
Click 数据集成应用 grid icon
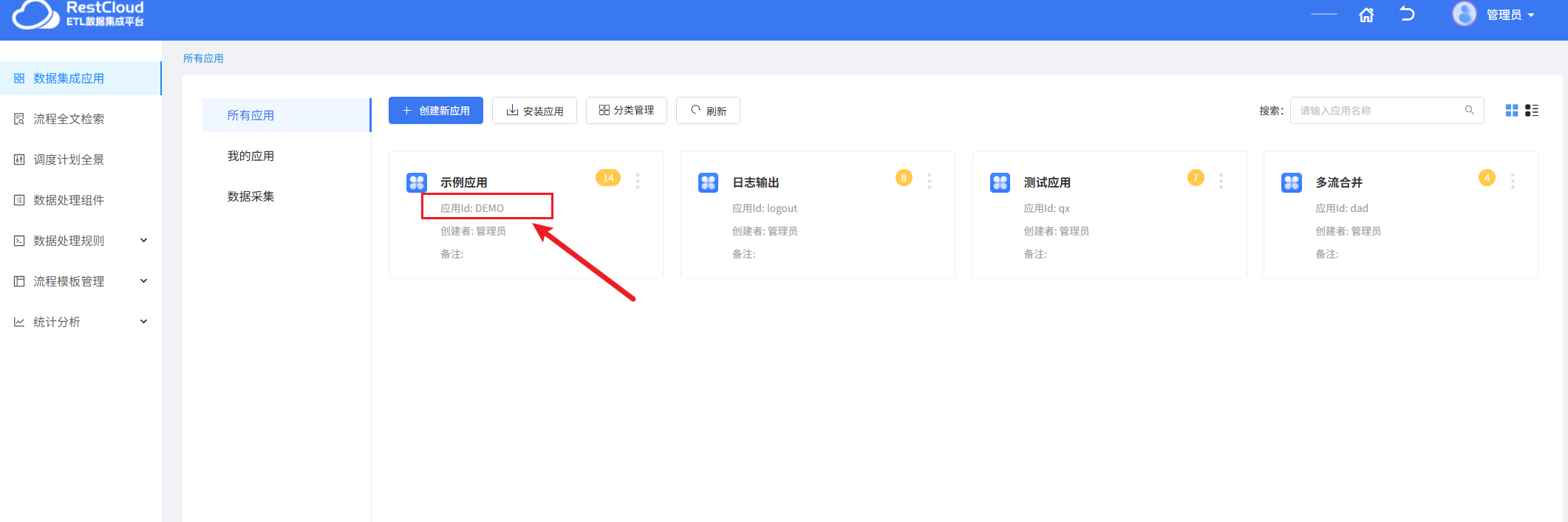pos(19,78)
